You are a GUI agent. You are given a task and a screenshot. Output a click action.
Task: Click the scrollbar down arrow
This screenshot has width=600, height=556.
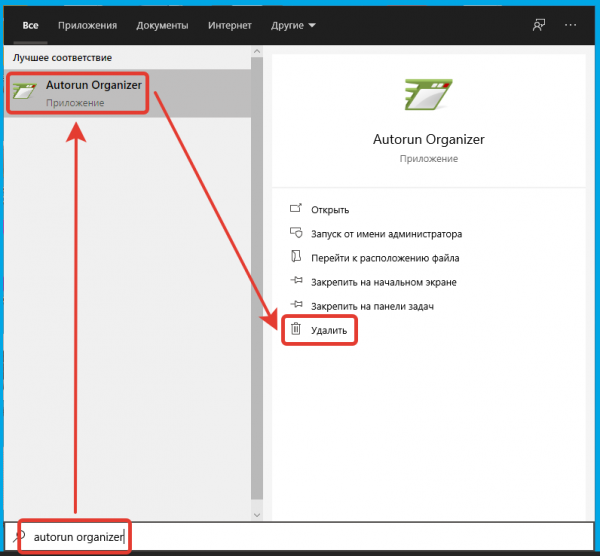point(257,515)
